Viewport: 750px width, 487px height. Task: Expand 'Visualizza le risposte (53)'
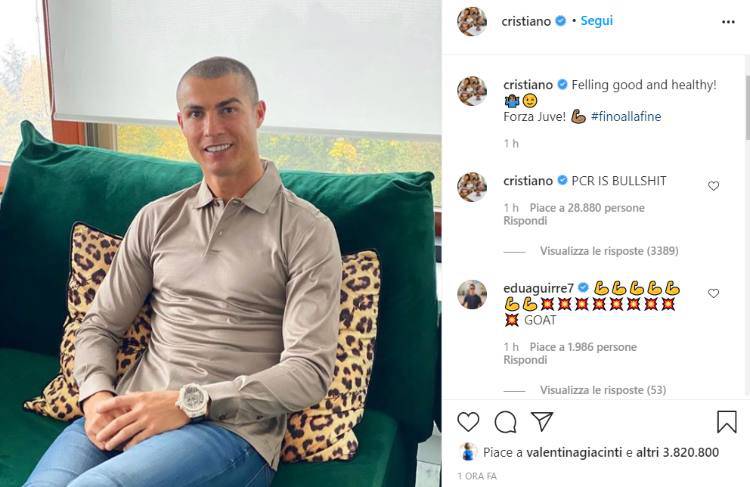coord(603,390)
